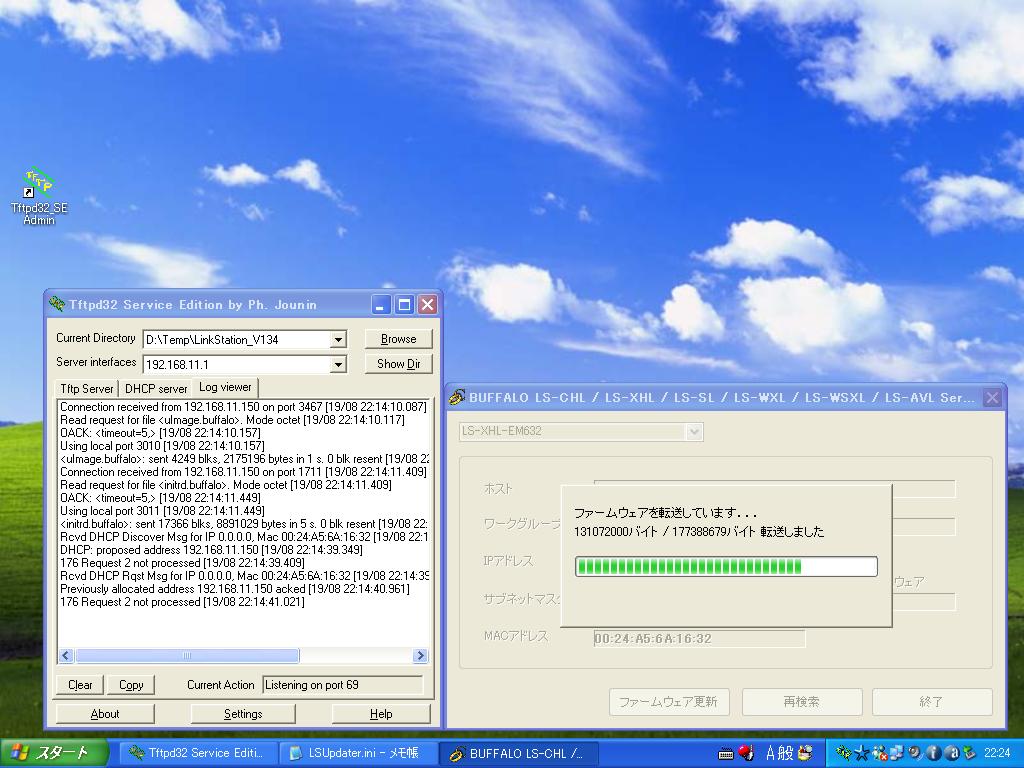The height and width of the screenshot is (768, 1024).
Task: Click the IME input mode 'A' indicator
Action: click(771, 753)
